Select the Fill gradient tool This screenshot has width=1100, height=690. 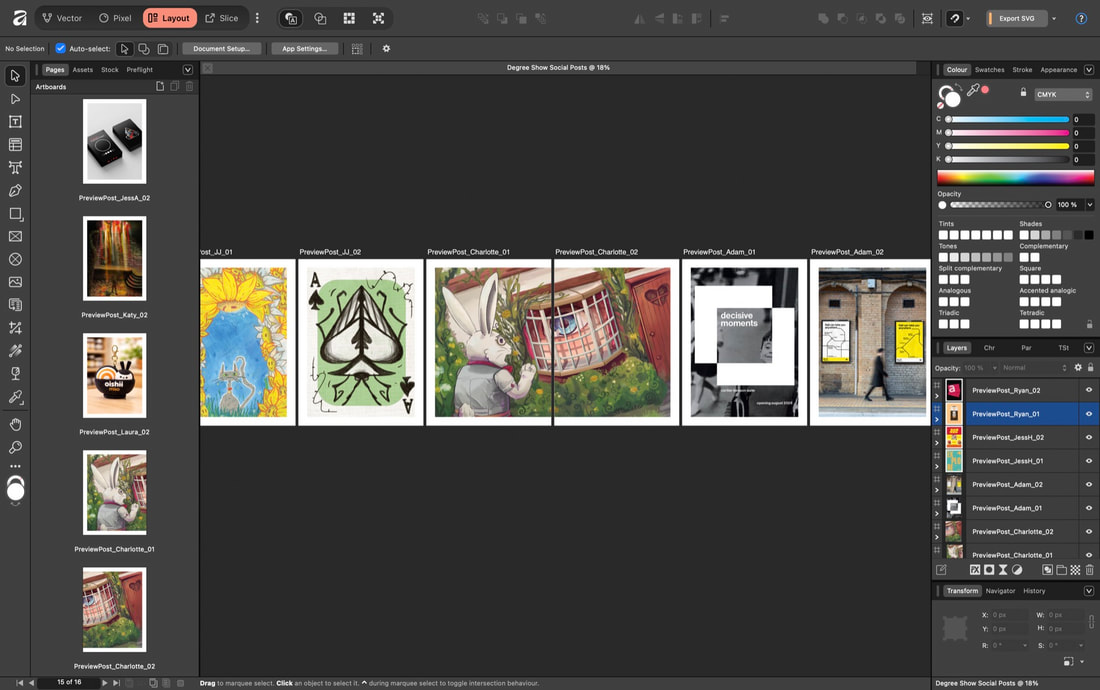15,351
